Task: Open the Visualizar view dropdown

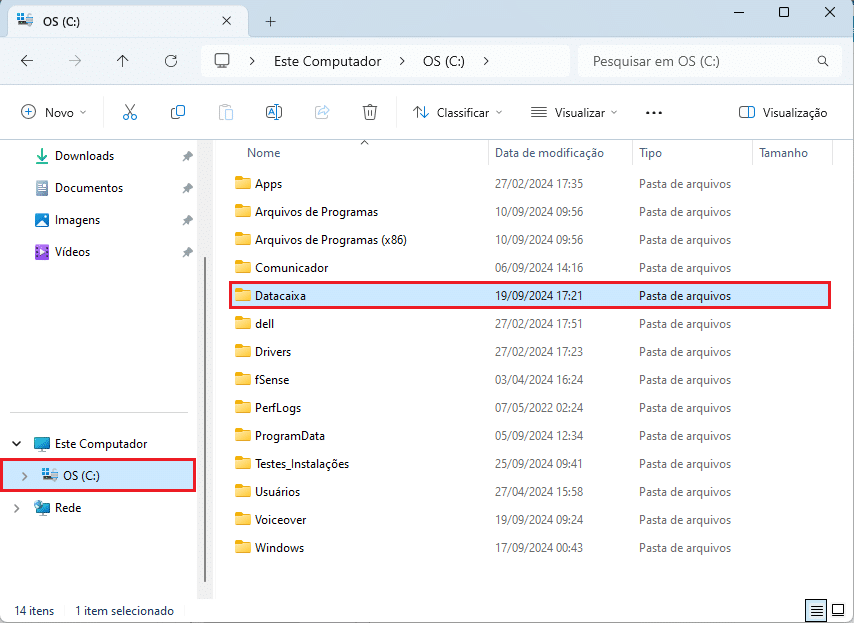Action: click(x=574, y=113)
